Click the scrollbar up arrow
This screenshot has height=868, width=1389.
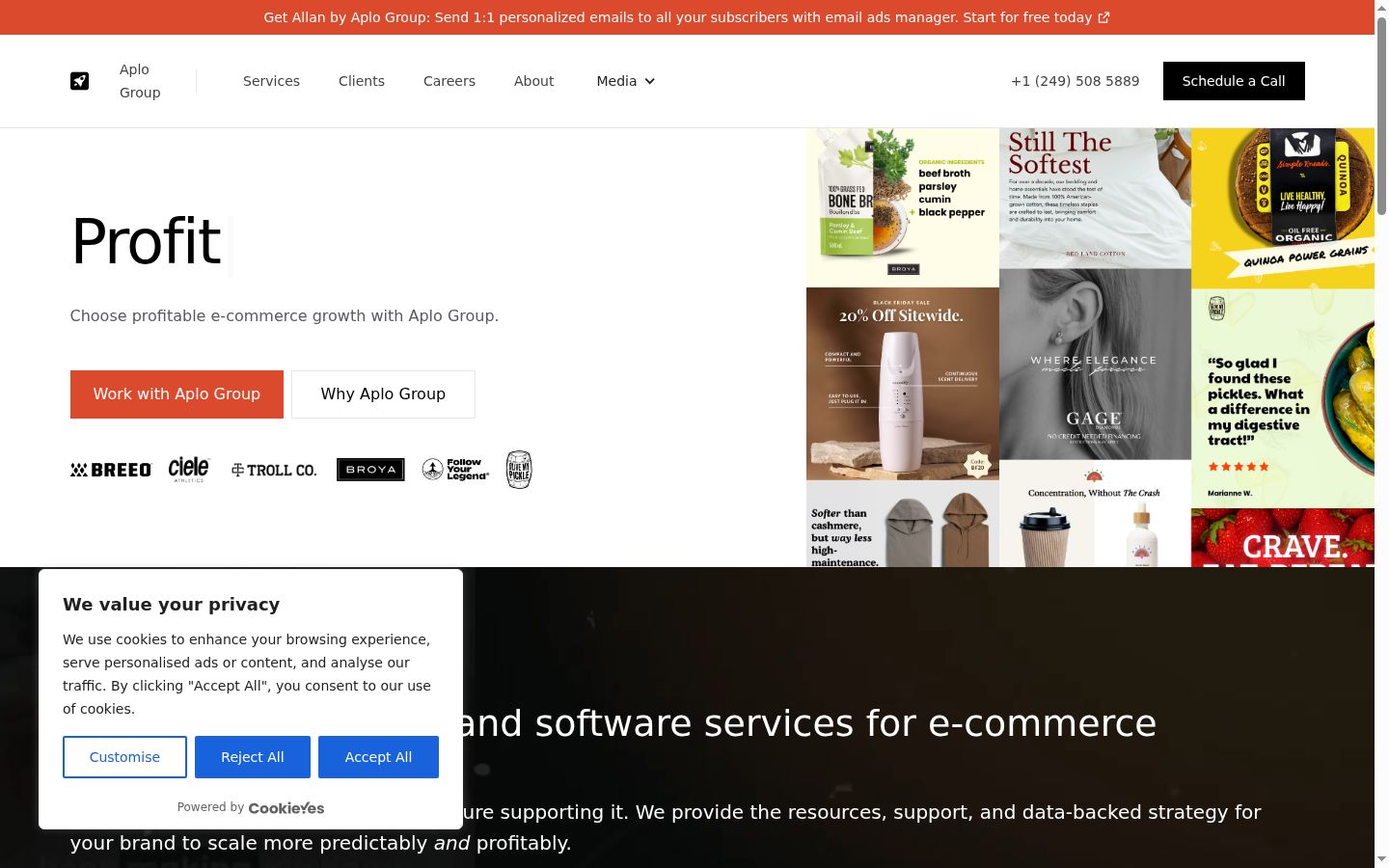click(x=1381, y=8)
